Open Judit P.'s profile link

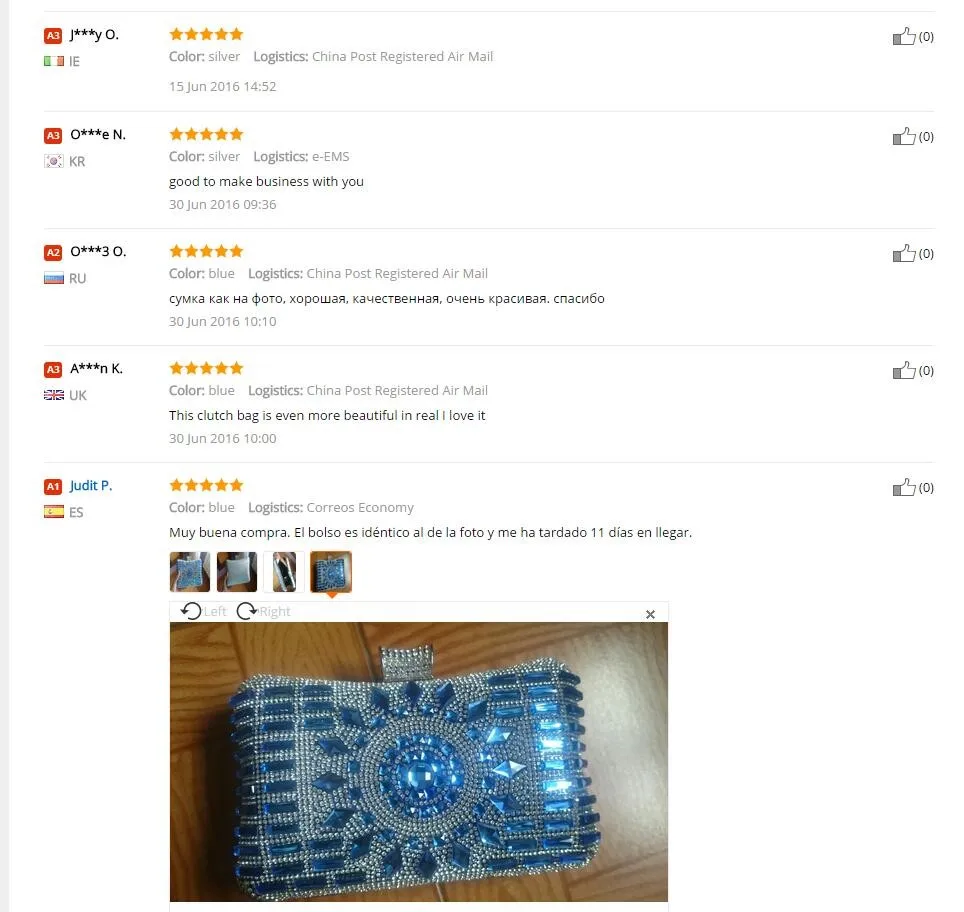91,485
